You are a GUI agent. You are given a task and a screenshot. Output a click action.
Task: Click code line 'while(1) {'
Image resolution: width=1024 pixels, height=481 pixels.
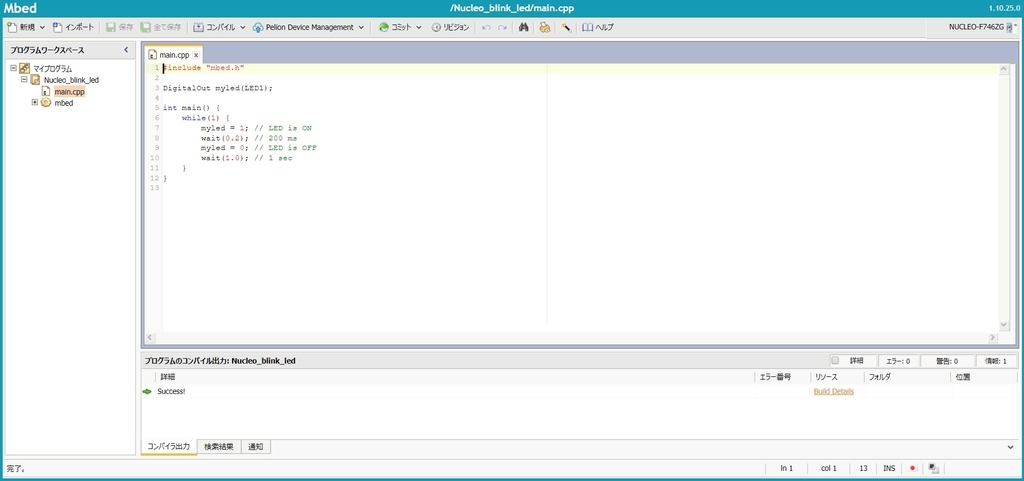tap(206, 118)
